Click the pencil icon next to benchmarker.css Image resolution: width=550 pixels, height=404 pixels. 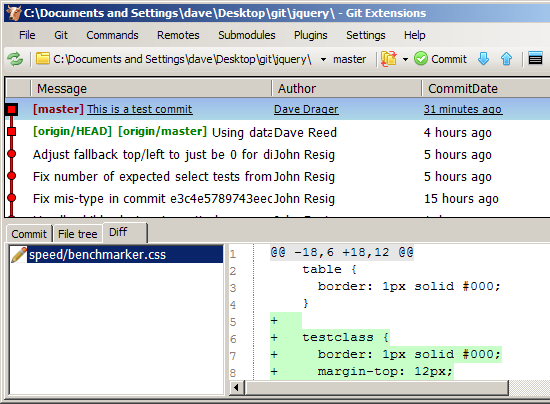(x=19, y=255)
